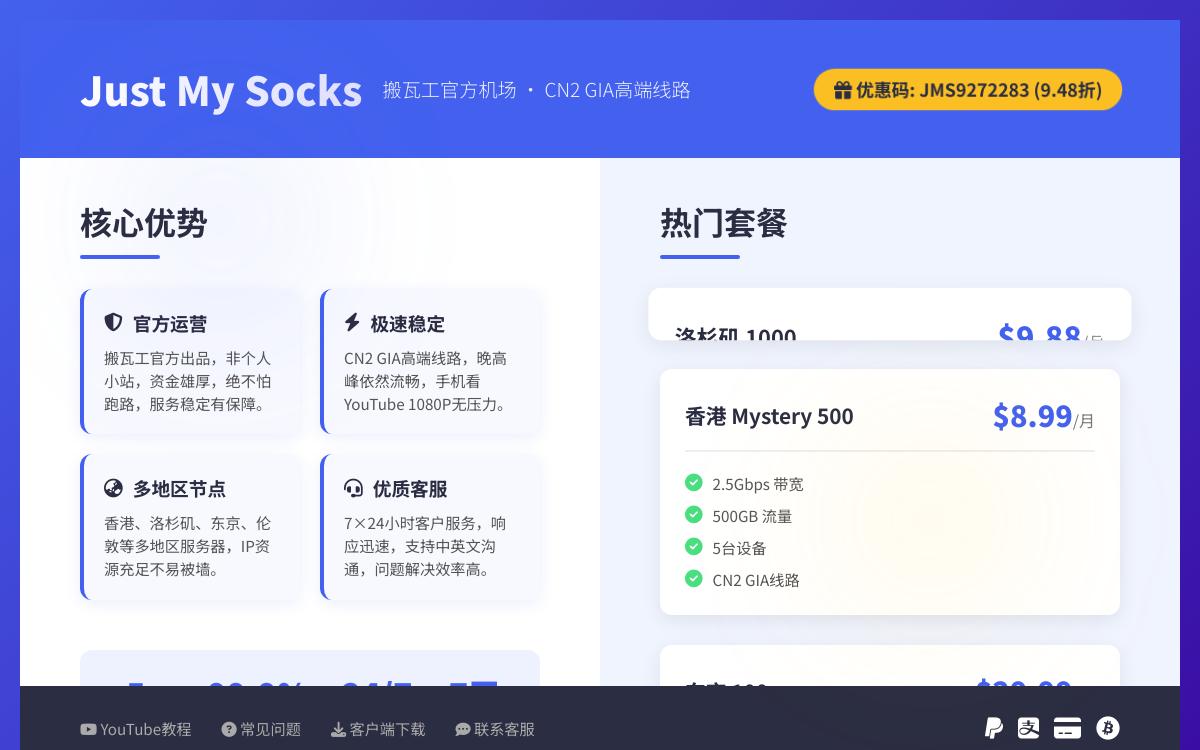Viewport: 1200px width, 750px height.
Task: Select the PayPal payment icon in footer
Action: [x=993, y=729]
